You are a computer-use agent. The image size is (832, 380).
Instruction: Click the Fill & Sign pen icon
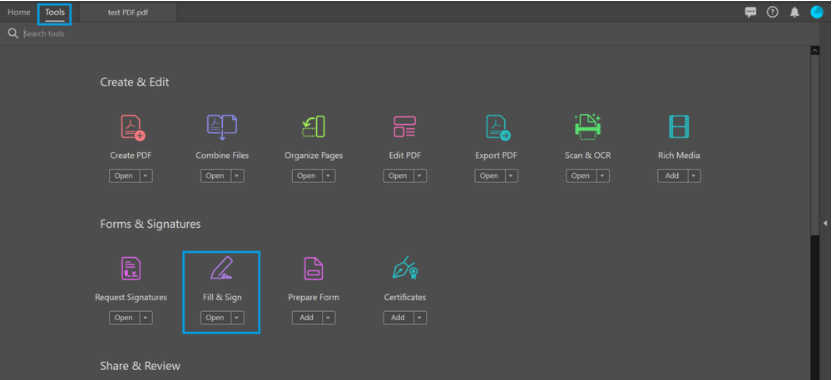(222, 268)
